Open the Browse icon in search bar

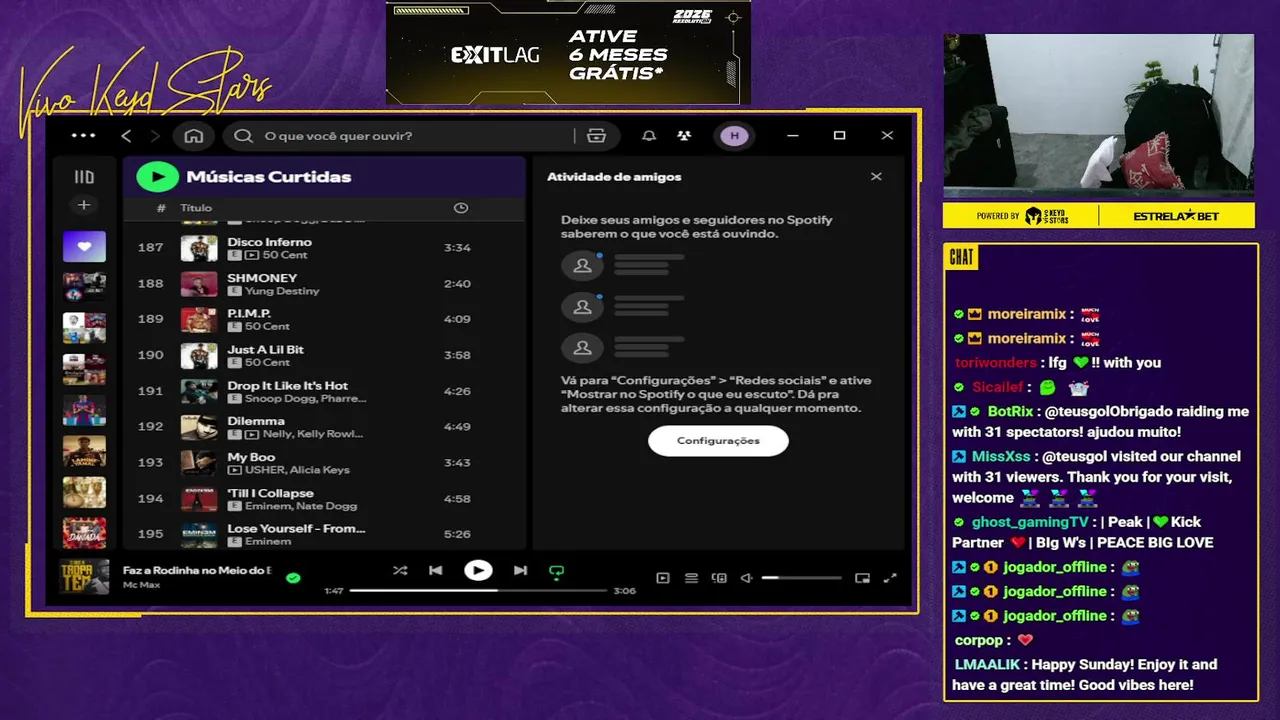point(597,136)
